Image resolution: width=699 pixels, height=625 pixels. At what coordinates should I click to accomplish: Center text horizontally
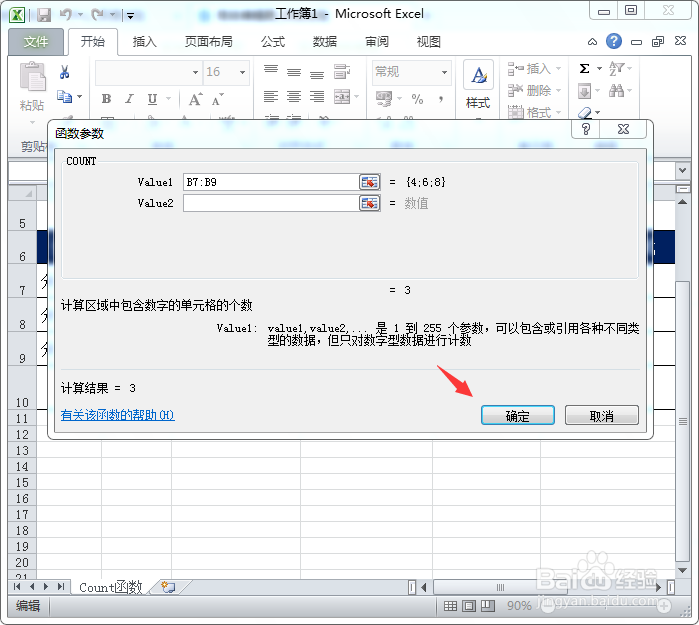tap(294, 96)
